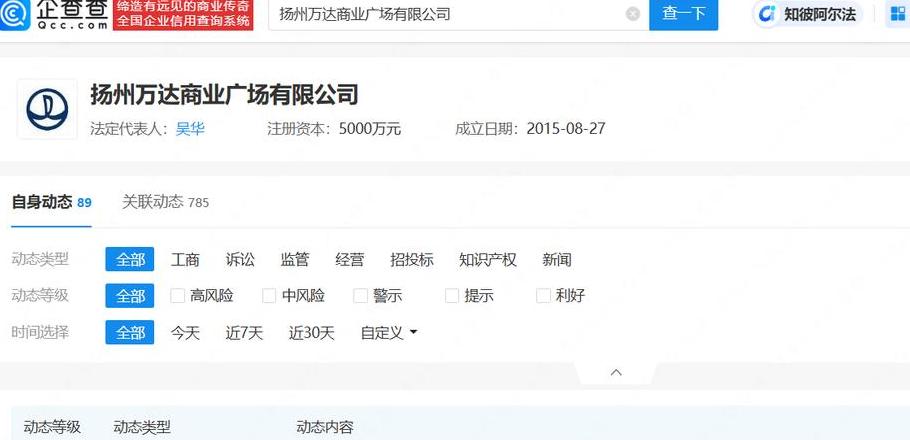Click the 注册资本 5000万元 value
The width and height of the screenshot is (910, 440).
tap(370, 128)
